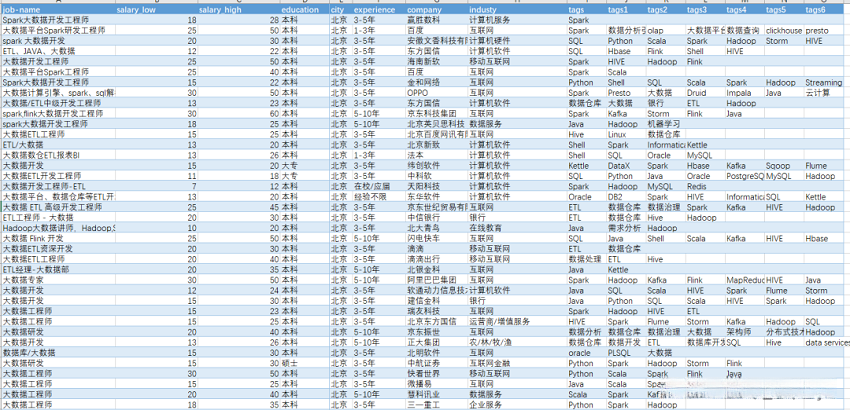Click the ETL工程师 - 大数据 cell
This screenshot has width=850, height=410.
(57, 217)
